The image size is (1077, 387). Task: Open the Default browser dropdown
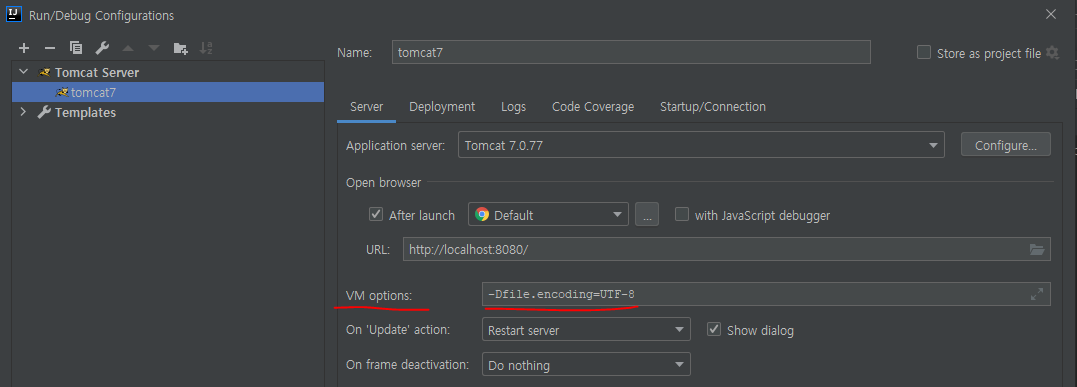[x=548, y=214]
